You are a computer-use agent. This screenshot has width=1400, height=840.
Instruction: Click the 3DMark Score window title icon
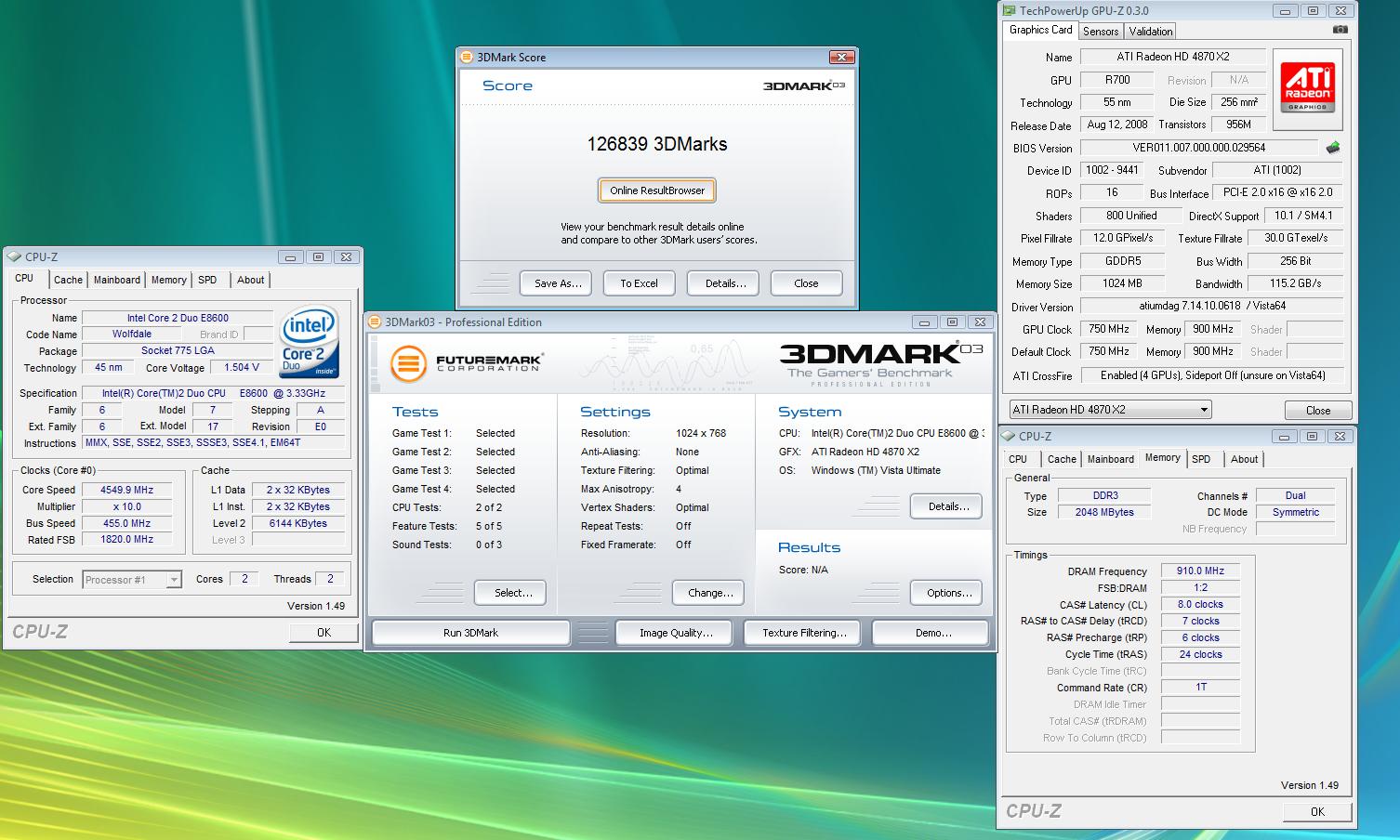tap(468, 58)
